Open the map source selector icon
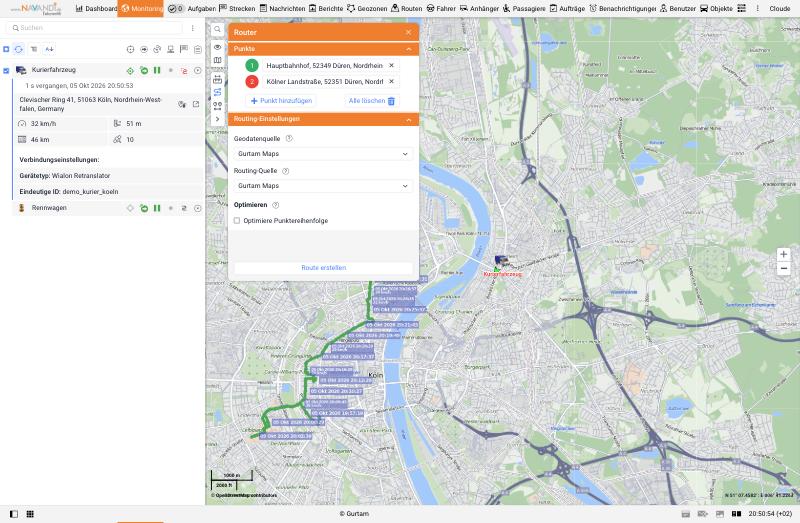Viewport: 800px width, 523px height. (217, 60)
